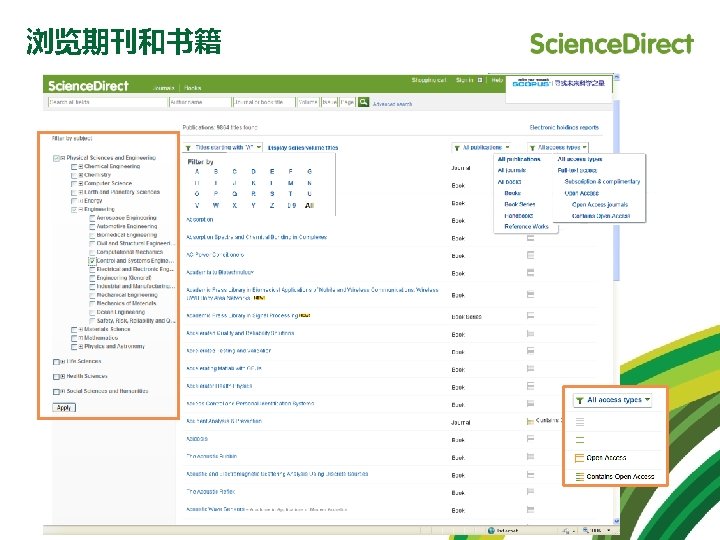This screenshot has height=540, width=720.
Task: Tick the Life Sciences checkbox
Action: (x=56, y=362)
